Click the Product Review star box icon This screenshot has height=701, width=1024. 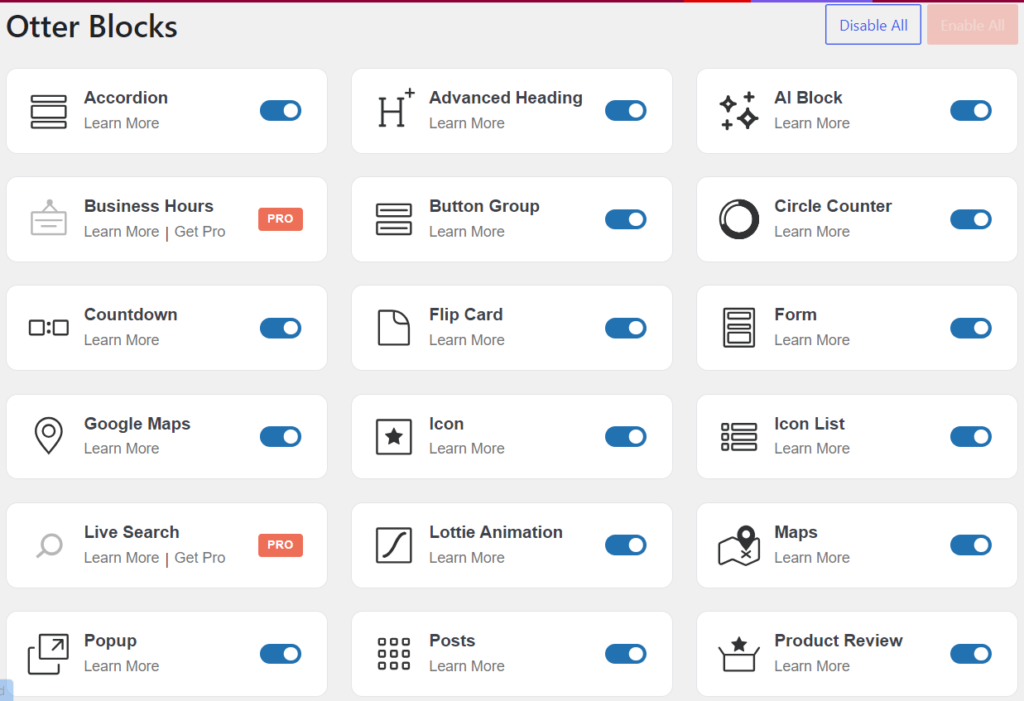739,654
